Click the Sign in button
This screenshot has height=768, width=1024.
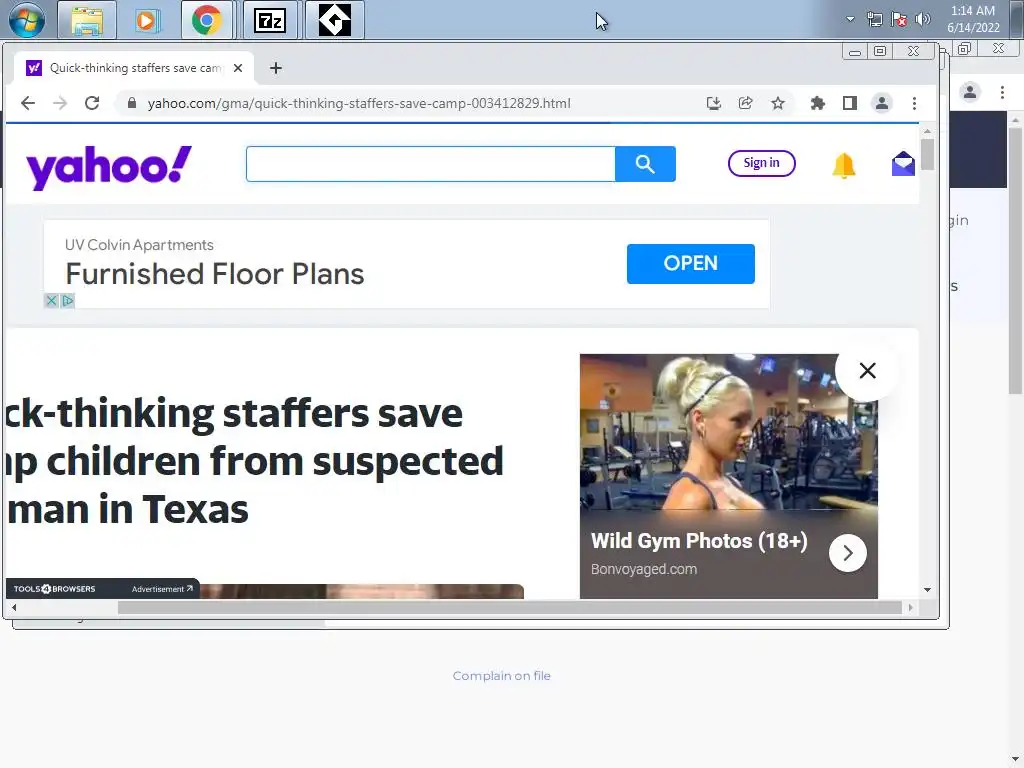pyautogui.click(x=761, y=163)
